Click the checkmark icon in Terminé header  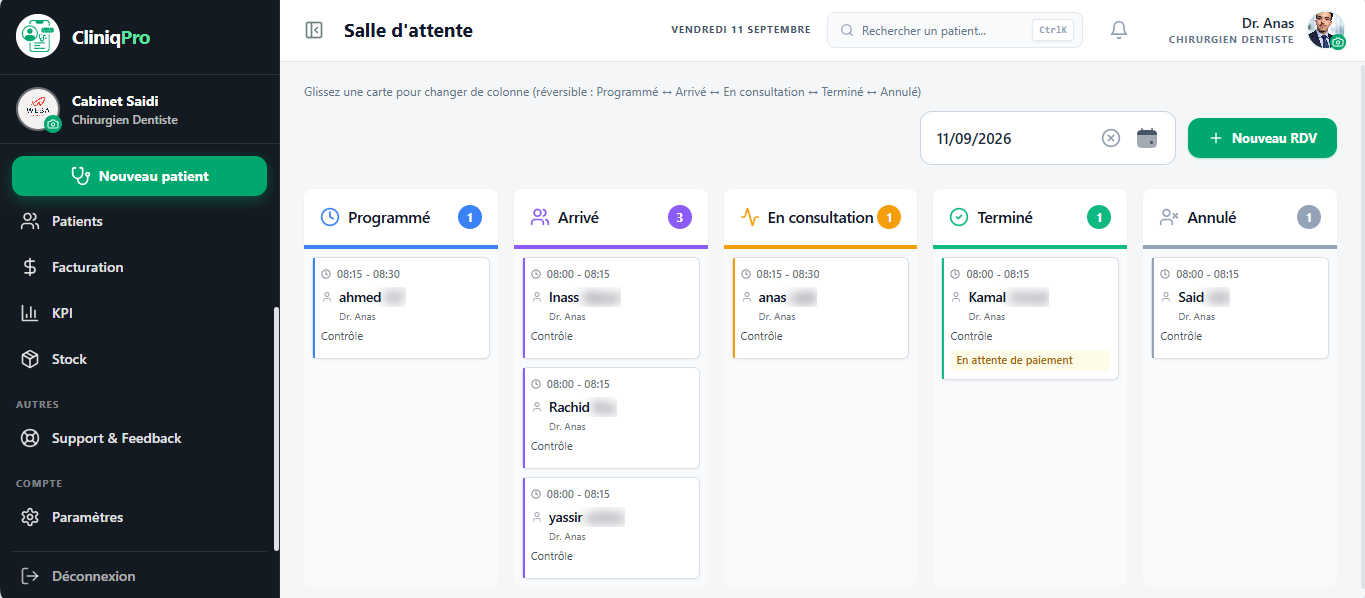pos(959,217)
